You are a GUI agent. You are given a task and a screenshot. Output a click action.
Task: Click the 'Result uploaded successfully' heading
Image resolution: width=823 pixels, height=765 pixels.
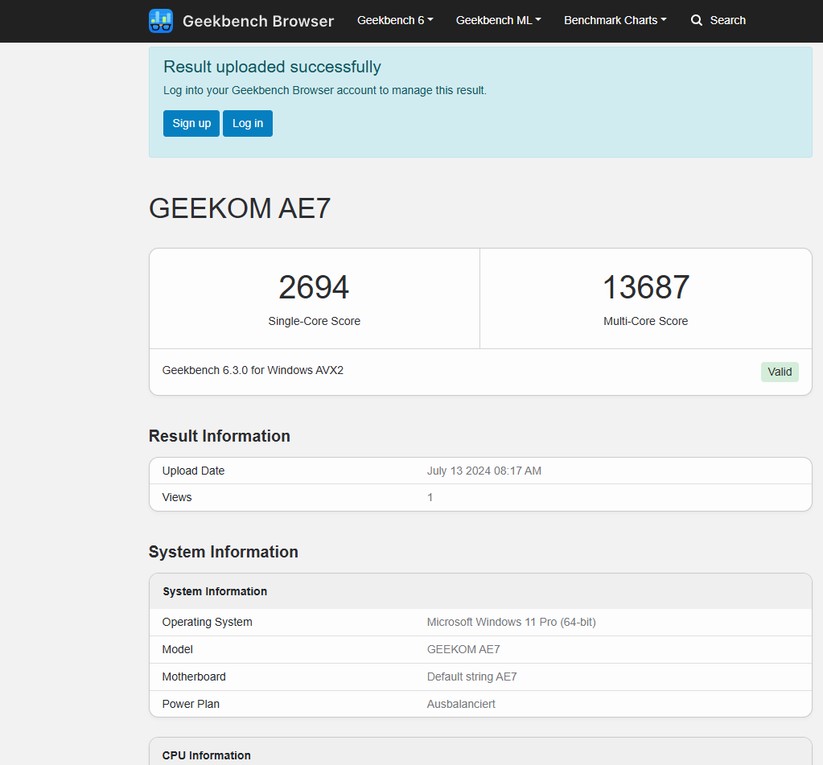point(272,67)
